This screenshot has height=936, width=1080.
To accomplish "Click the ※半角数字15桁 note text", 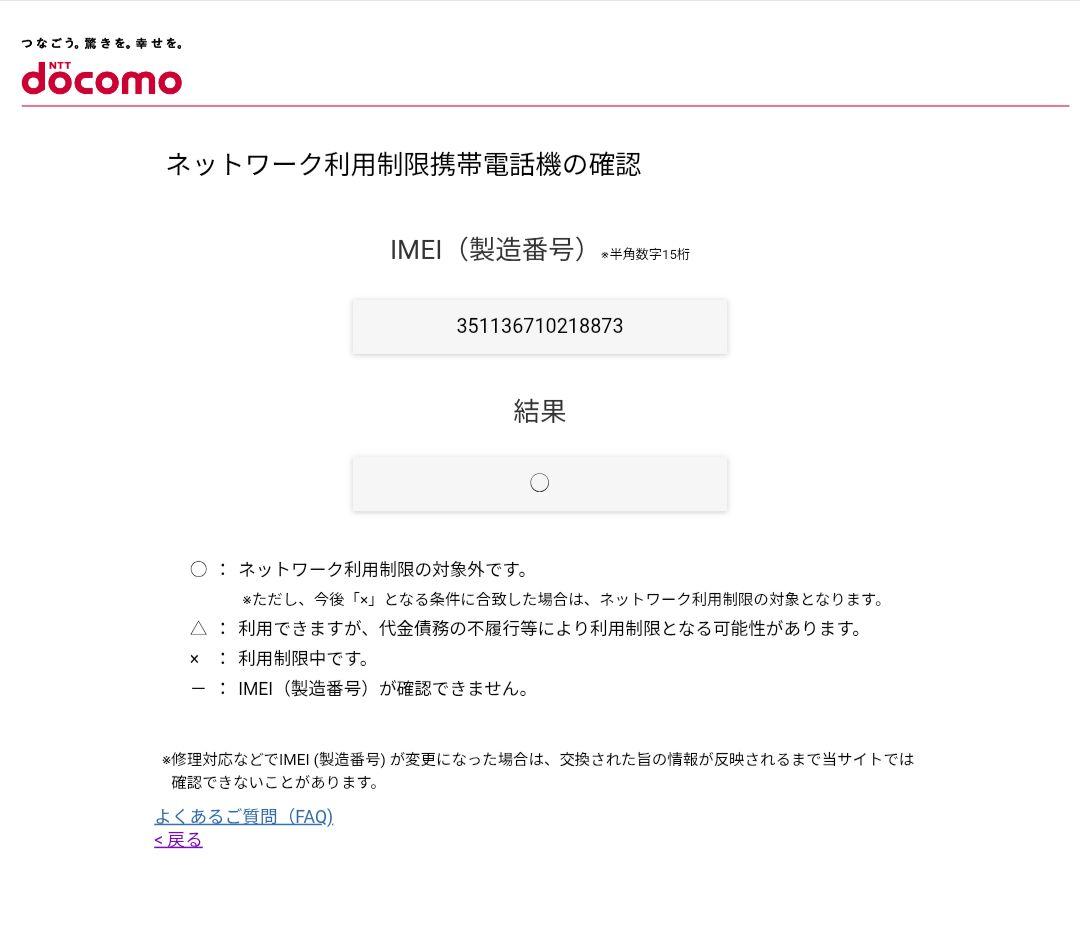I will (x=647, y=255).
